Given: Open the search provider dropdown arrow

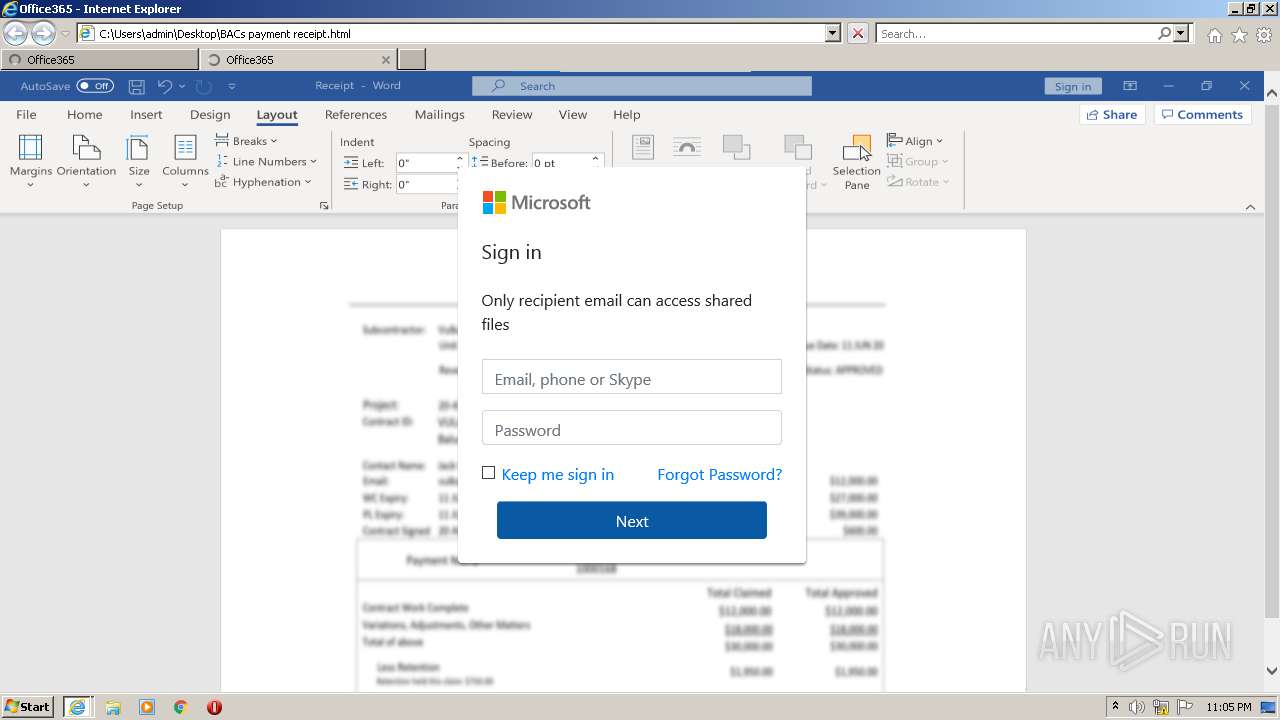Looking at the screenshot, I should point(1182,33).
